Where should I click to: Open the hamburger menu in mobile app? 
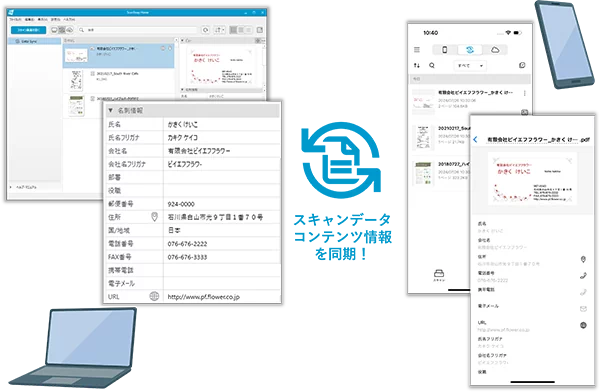coord(417,50)
